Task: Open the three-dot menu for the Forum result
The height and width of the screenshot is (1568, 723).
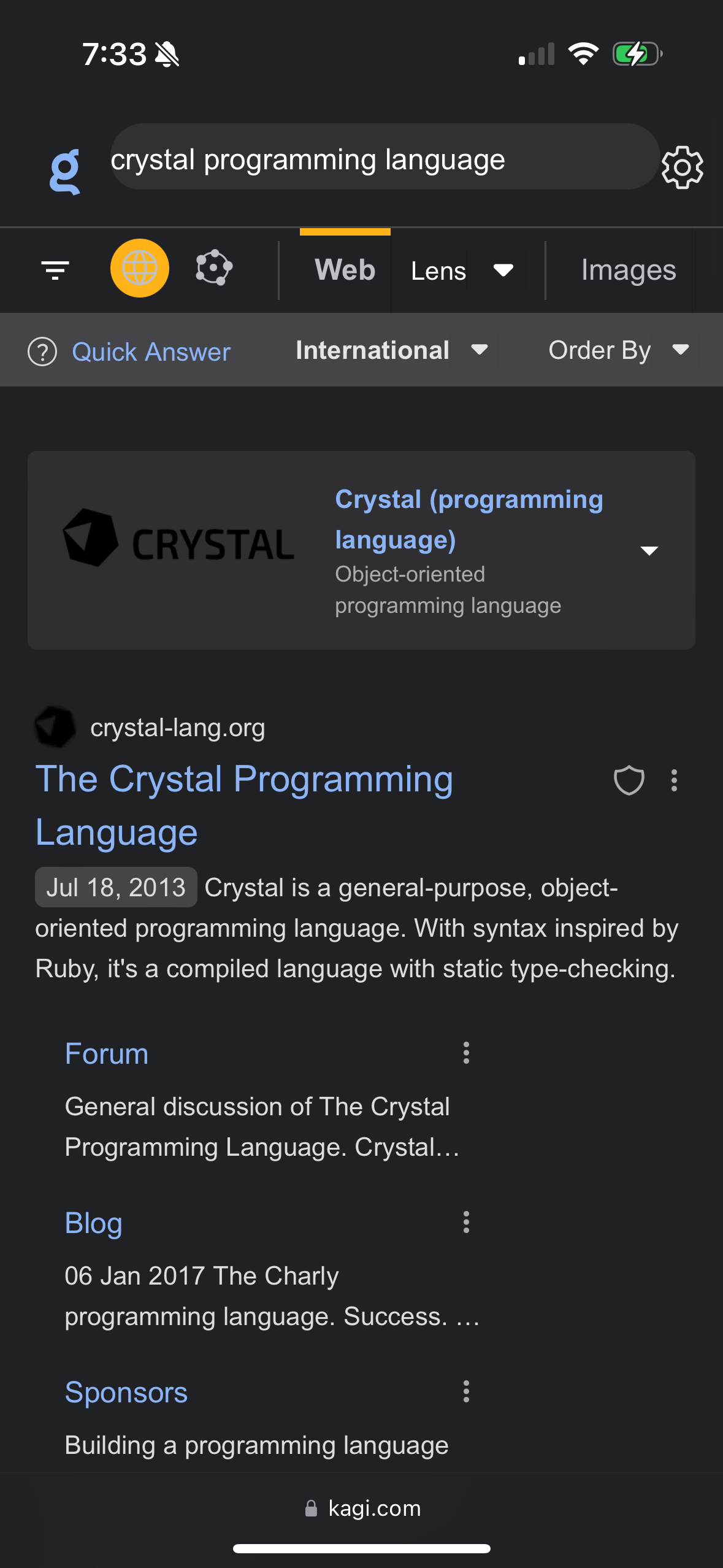Action: (x=466, y=1054)
